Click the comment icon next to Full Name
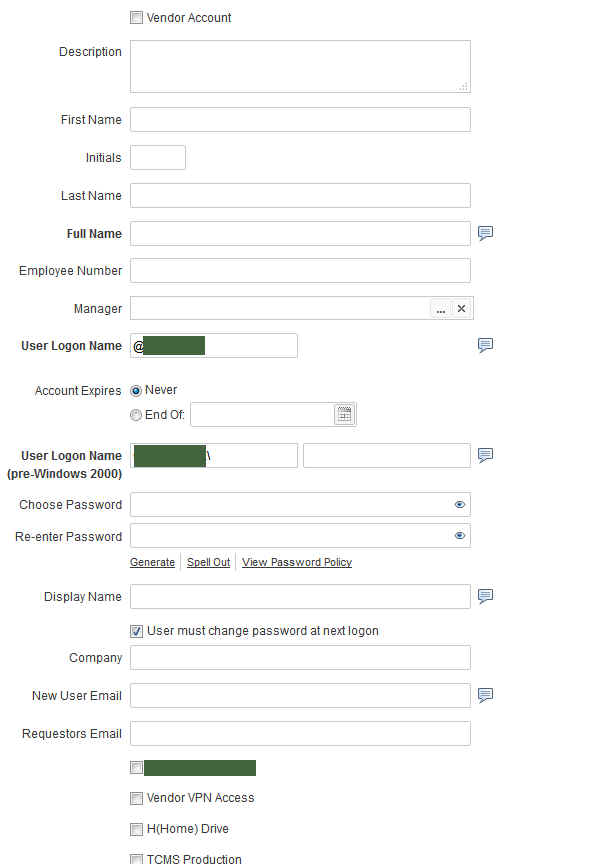Viewport: 589px width, 864px height. 485,234
